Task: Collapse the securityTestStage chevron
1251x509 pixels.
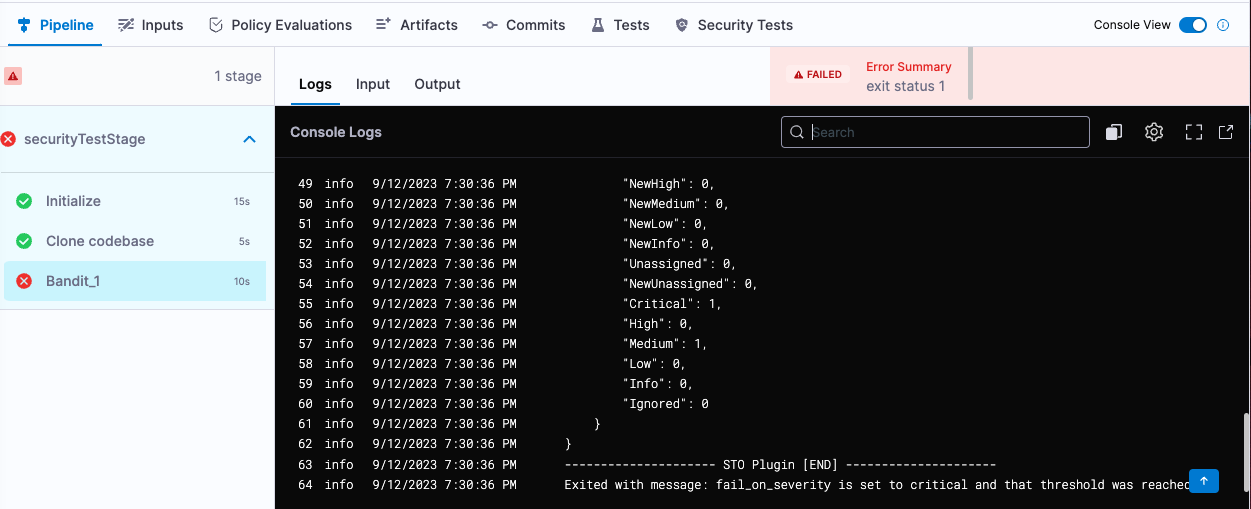Action: tap(250, 139)
